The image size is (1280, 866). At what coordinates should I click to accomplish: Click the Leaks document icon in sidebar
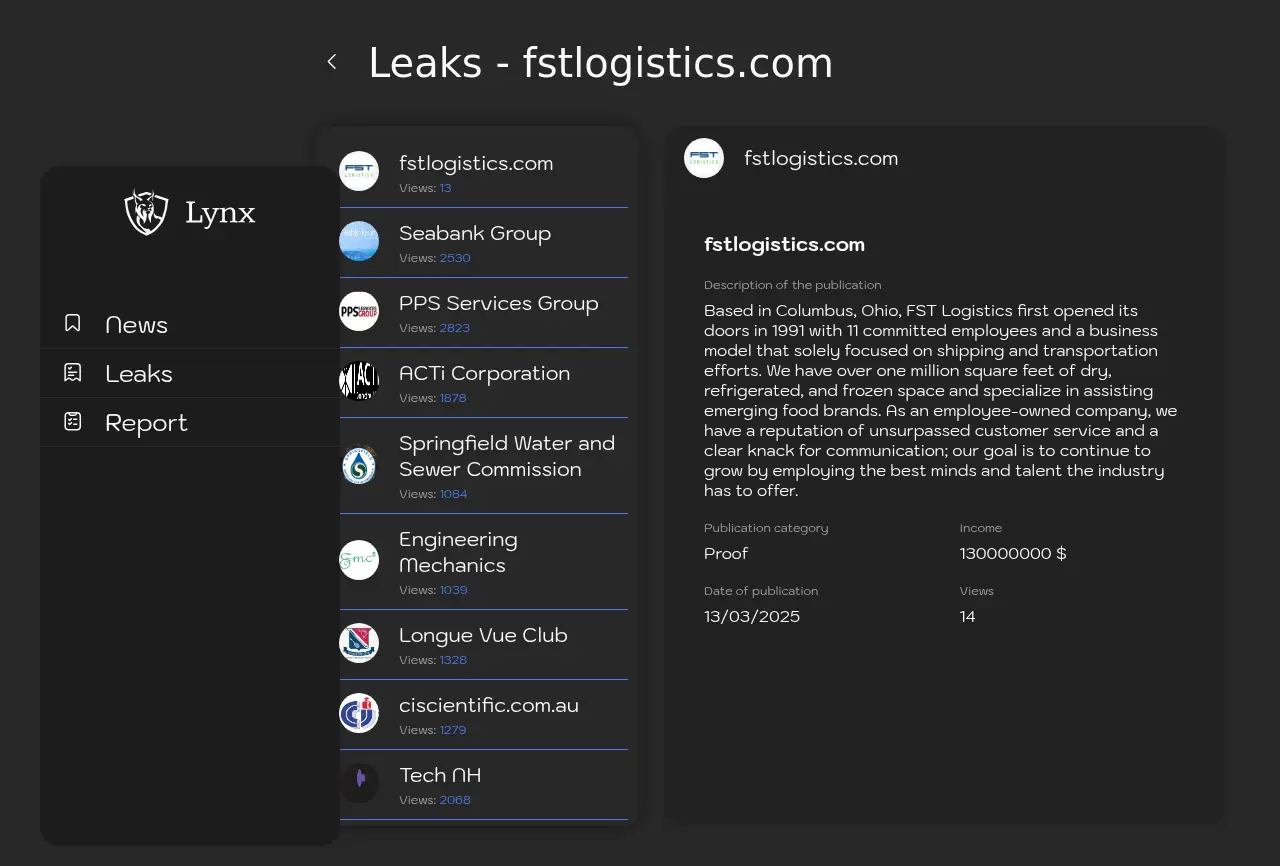[x=73, y=372]
